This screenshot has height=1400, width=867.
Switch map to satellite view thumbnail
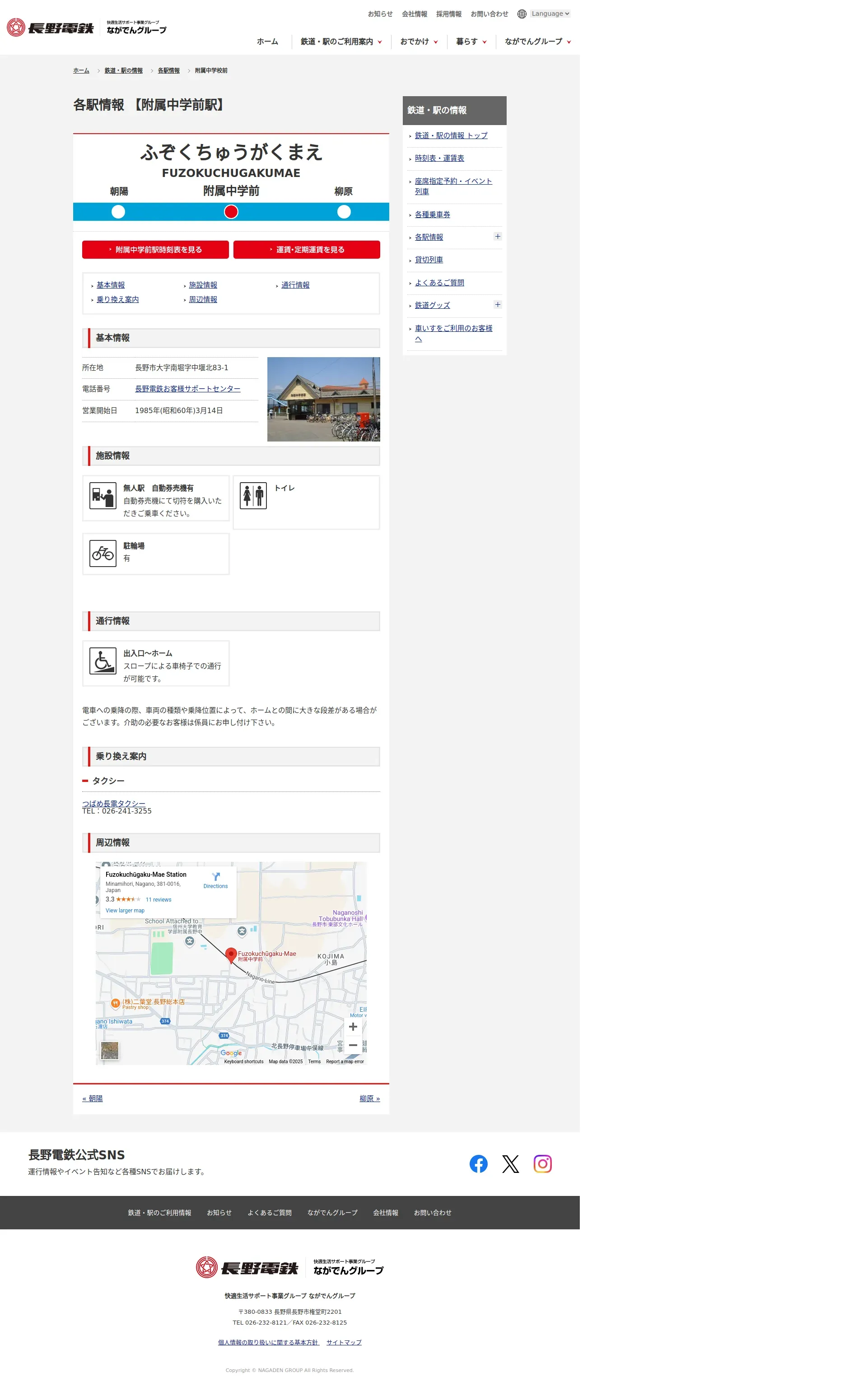[x=110, y=1050]
